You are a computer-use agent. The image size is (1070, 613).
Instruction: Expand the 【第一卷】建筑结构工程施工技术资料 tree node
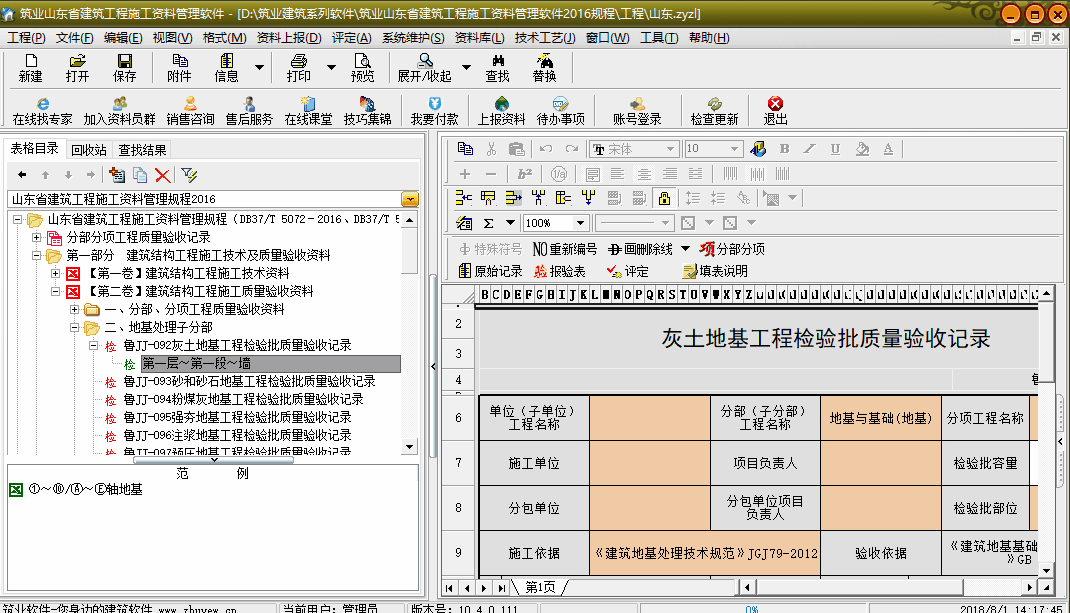[56, 273]
